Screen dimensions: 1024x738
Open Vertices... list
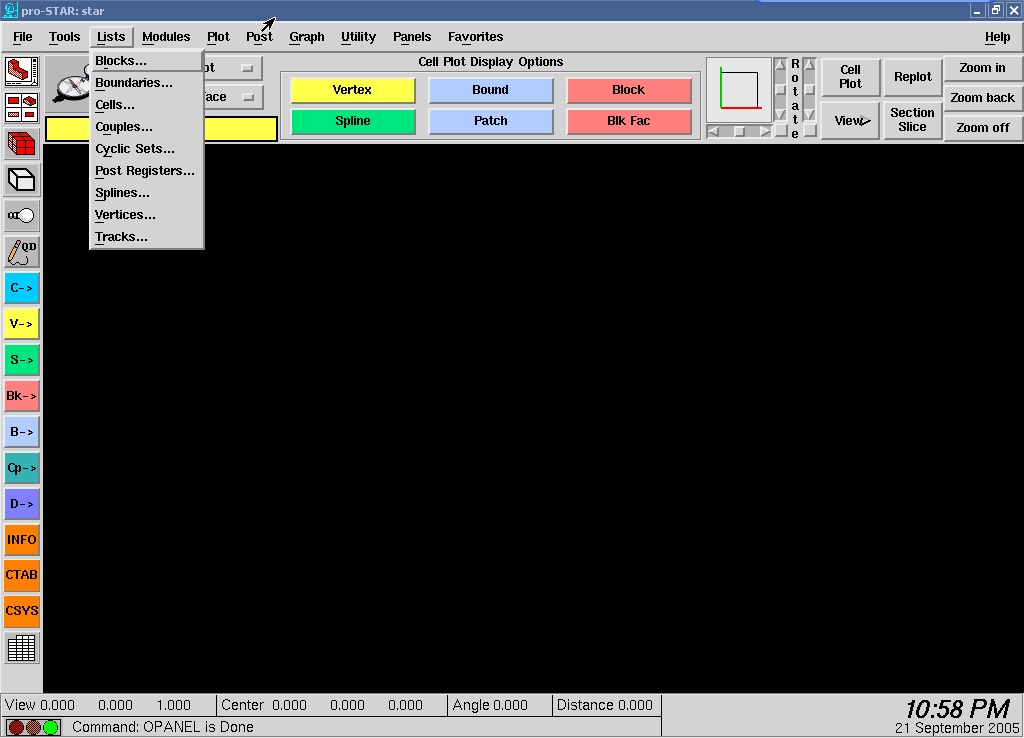click(x=146, y=215)
